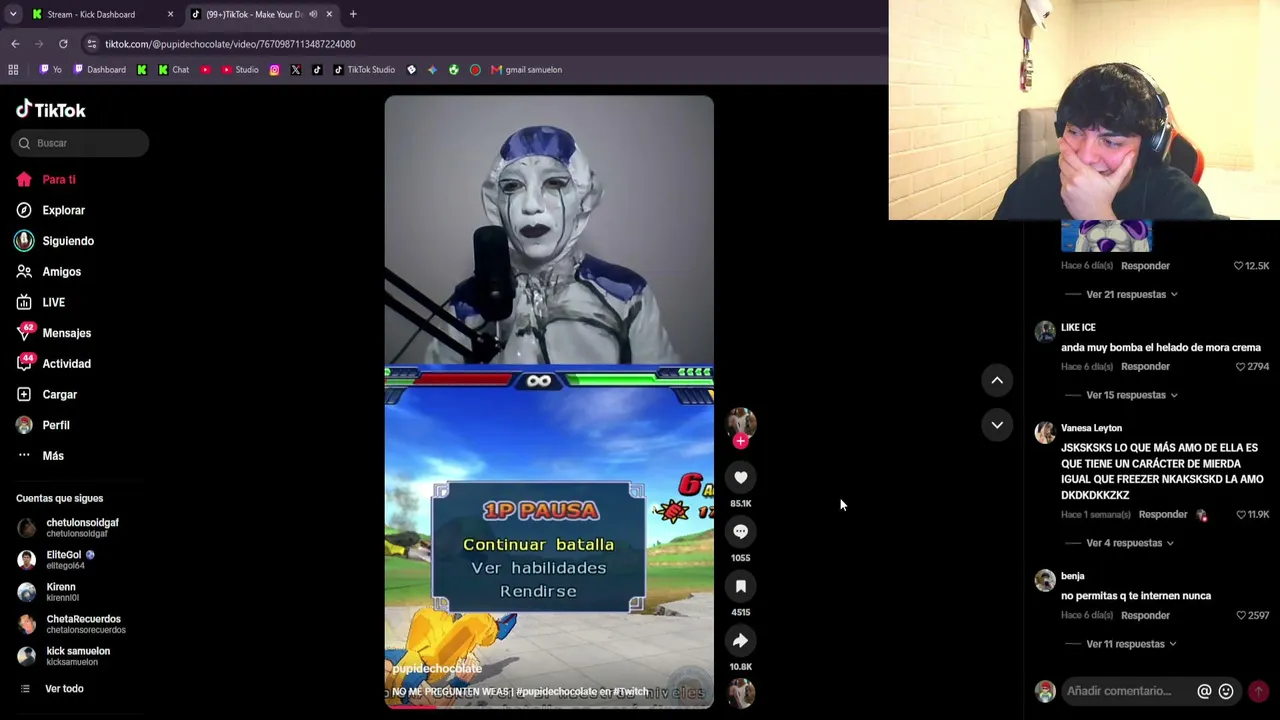The image size is (1280, 720).
Task: Close the TikTok tab
Action: (x=329, y=14)
